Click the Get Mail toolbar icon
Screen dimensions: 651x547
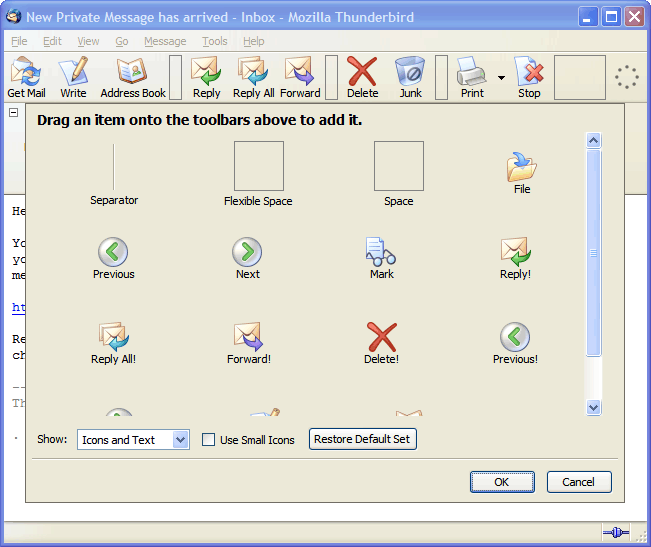(26, 78)
